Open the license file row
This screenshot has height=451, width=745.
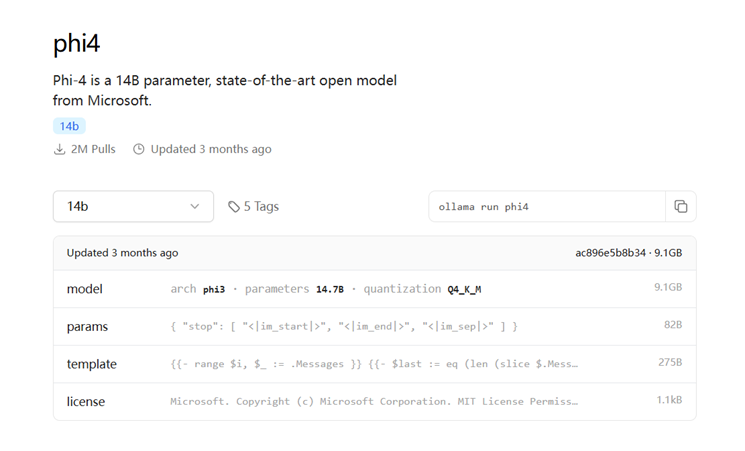(86, 402)
